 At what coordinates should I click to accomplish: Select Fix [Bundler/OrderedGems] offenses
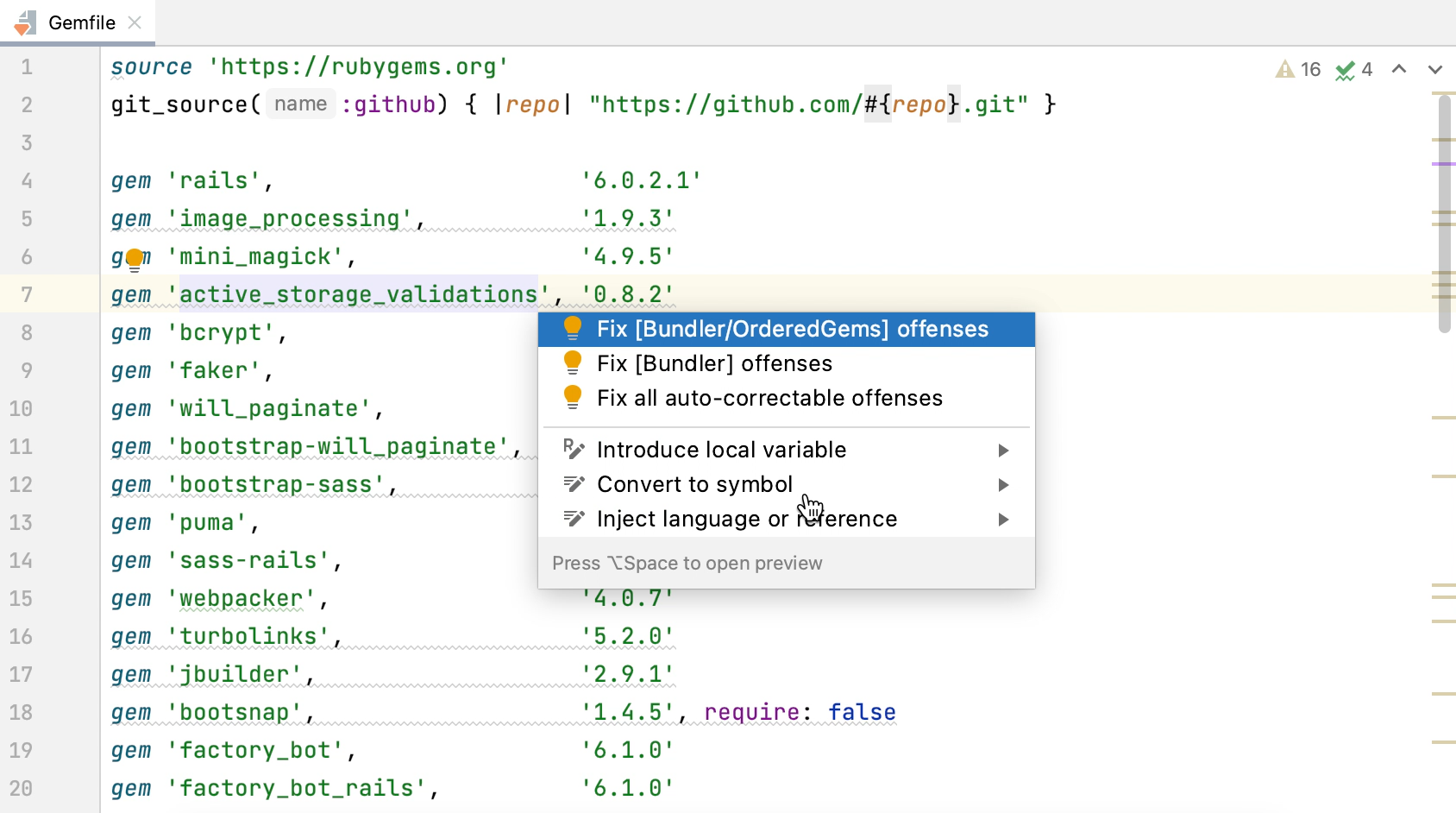click(x=792, y=329)
